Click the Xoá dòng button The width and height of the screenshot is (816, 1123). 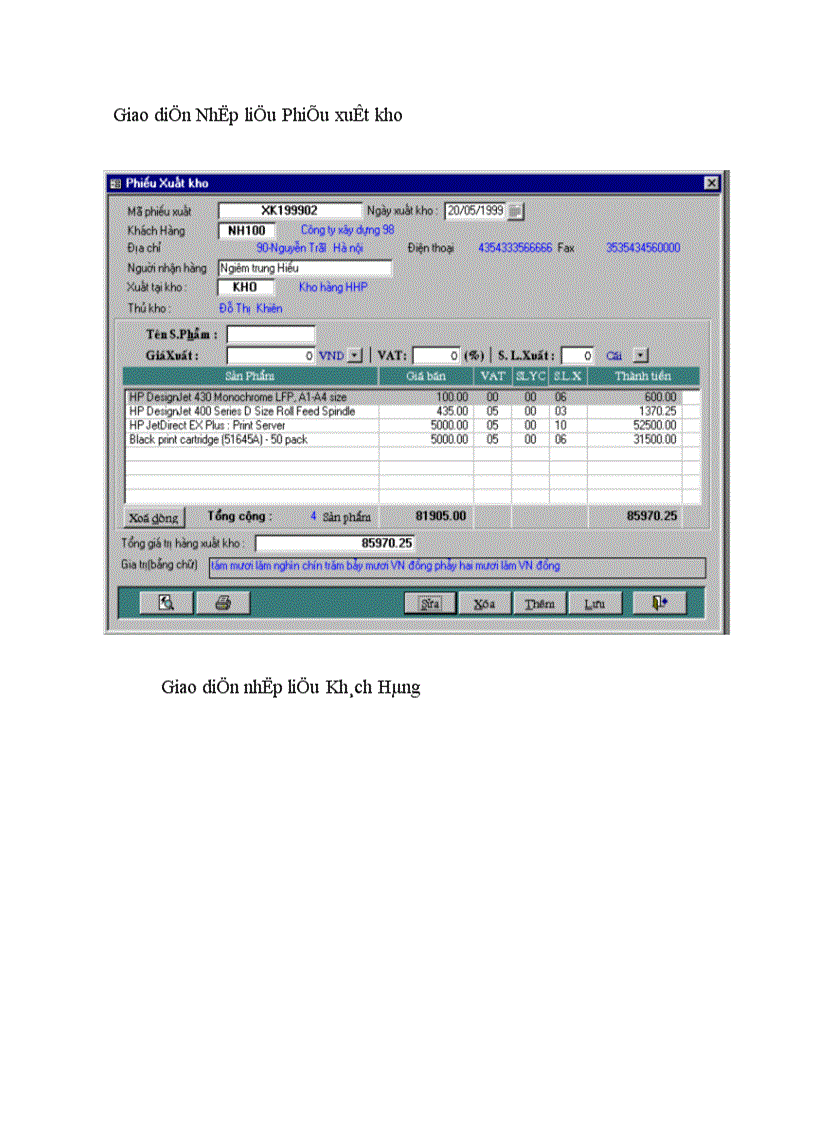click(152, 516)
